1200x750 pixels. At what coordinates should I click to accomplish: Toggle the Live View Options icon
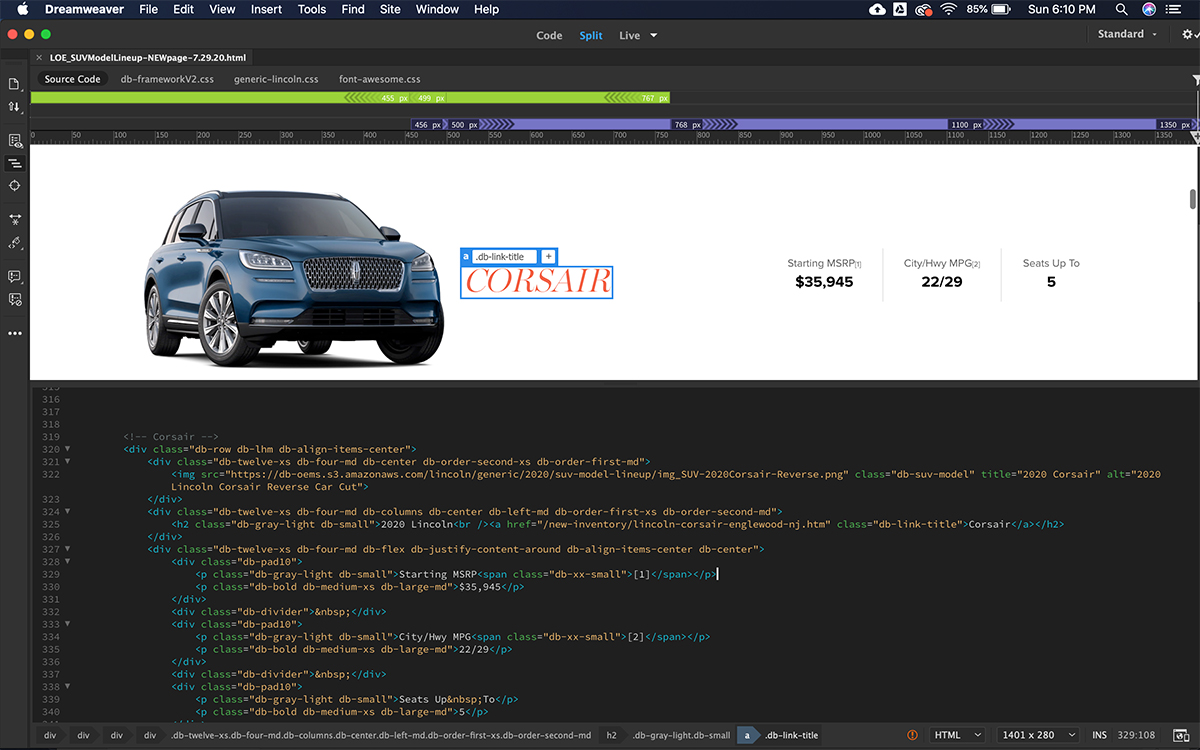14,141
